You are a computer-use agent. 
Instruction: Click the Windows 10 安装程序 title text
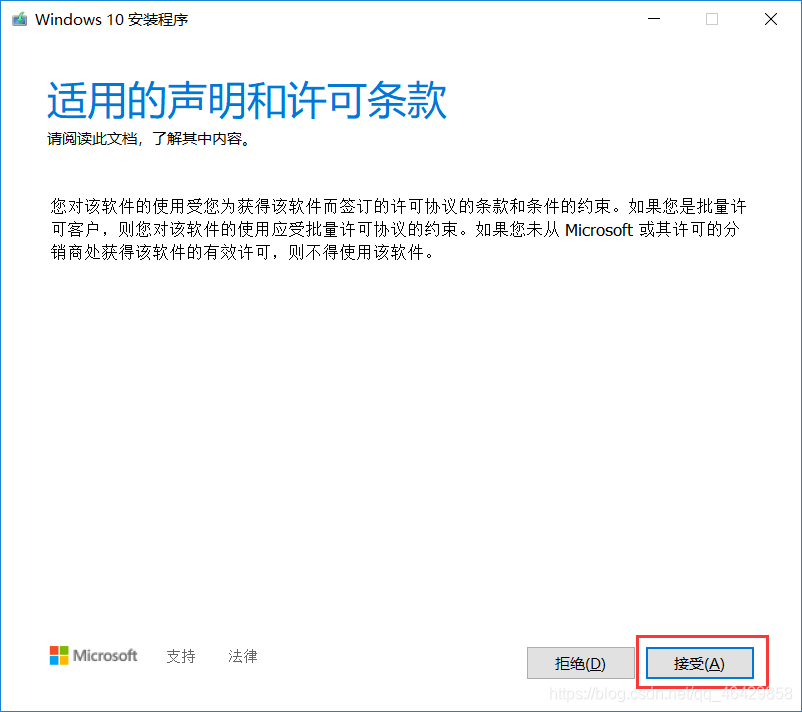(112, 19)
